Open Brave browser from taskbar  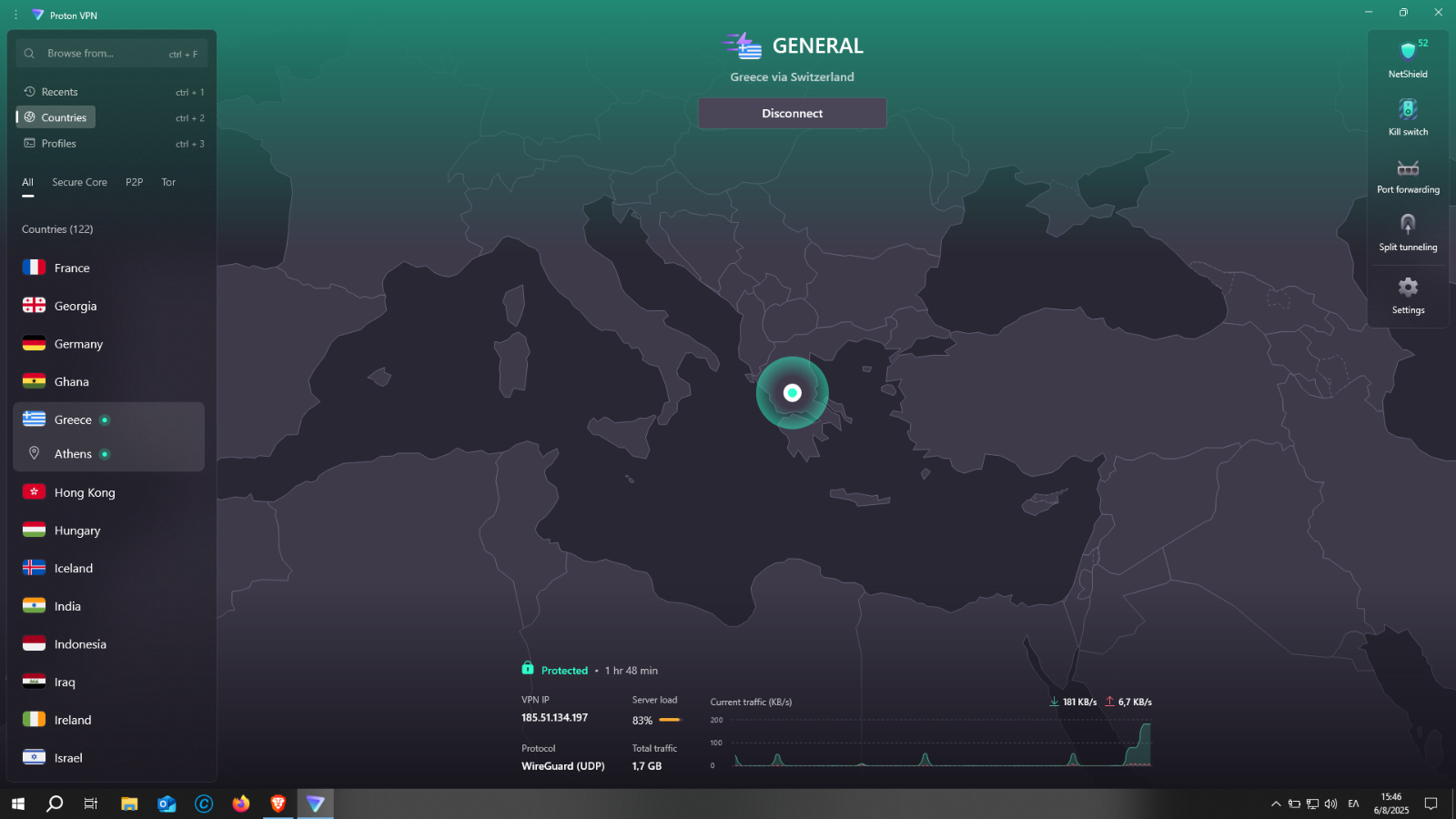coord(278,804)
